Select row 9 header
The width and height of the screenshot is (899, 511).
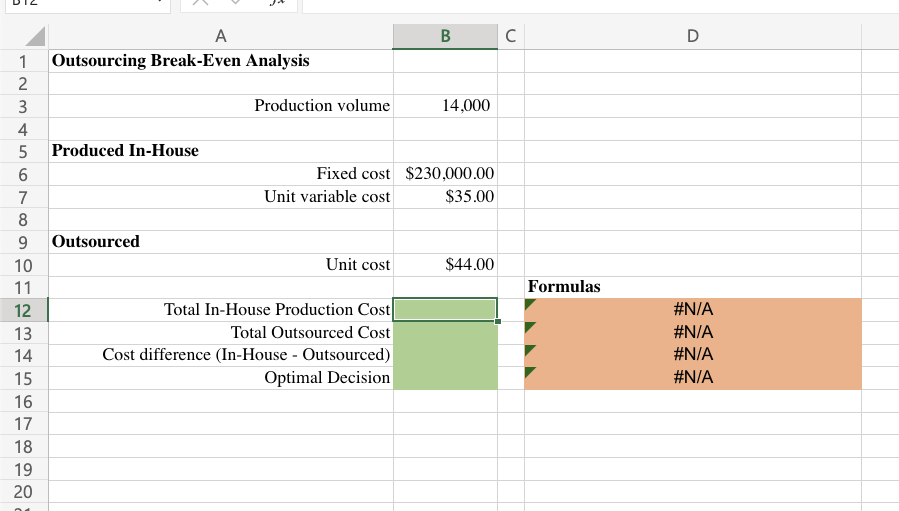click(x=24, y=242)
